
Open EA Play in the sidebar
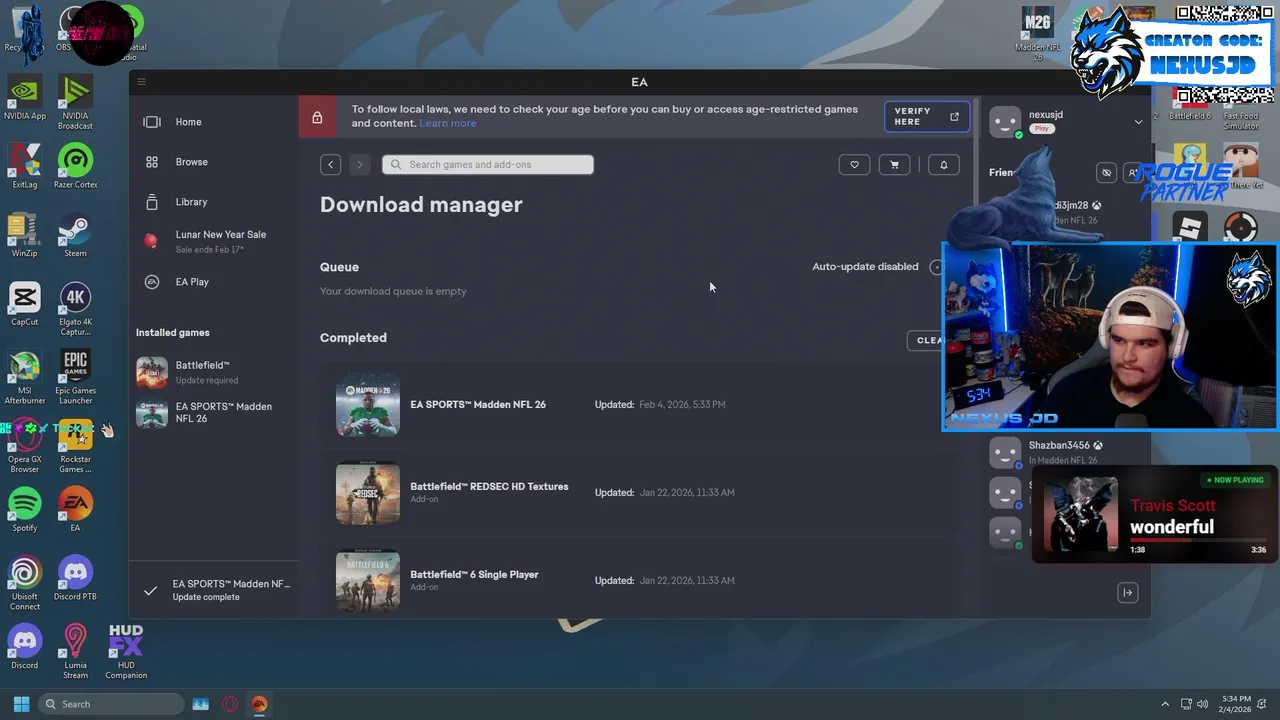pos(192,282)
